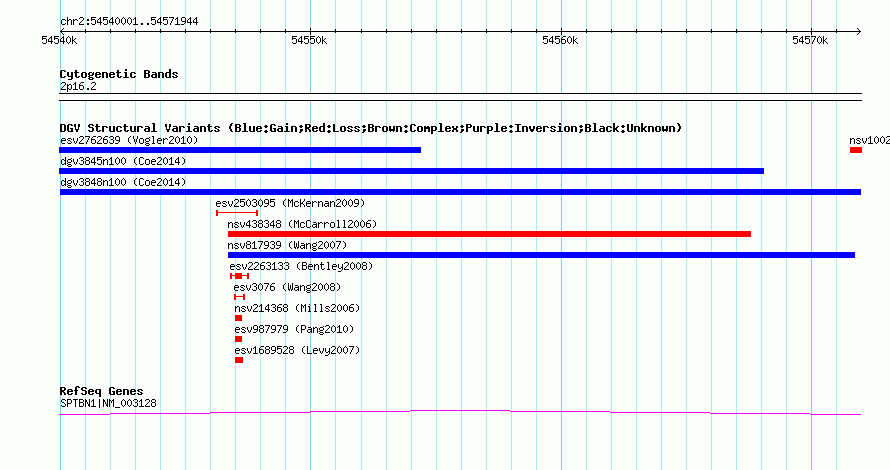This screenshot has width=890, height=470.
Task: Click the esv2263133 (Bentley2008) red glyph
Action: coord(240,276)
